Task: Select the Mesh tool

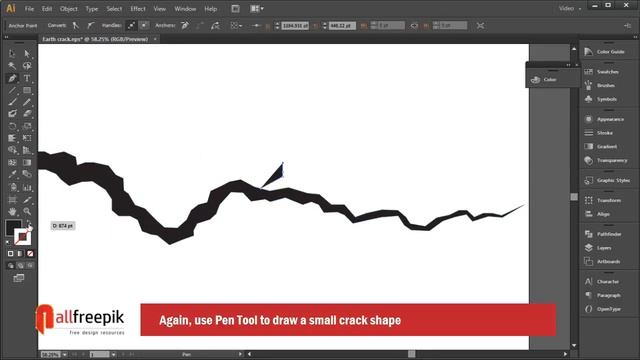Action: click(x=12, y=162)
